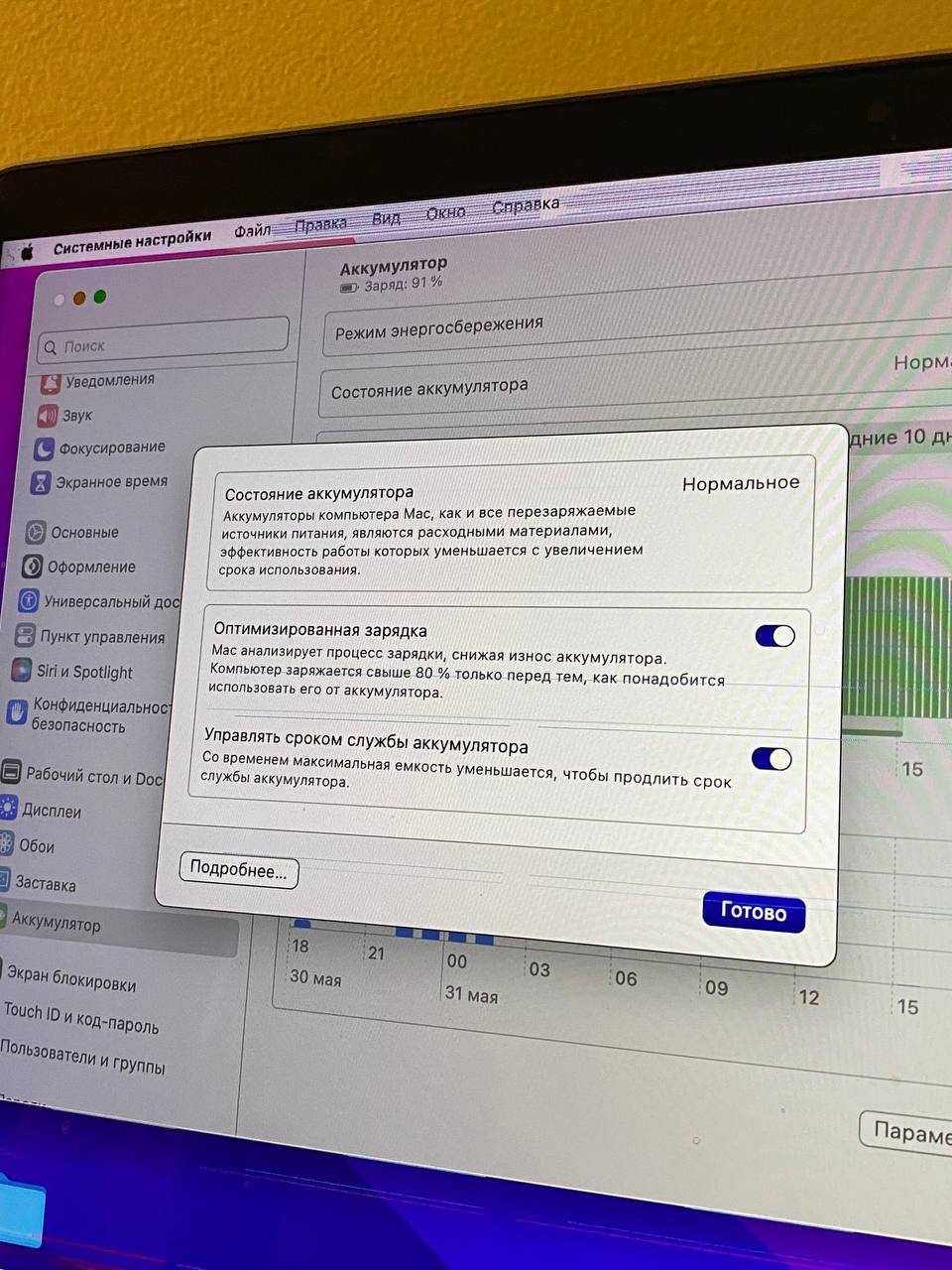Viewport: 952px width, 1270px height.
Task: Click the Оформление icon
Action: [32, 567]
